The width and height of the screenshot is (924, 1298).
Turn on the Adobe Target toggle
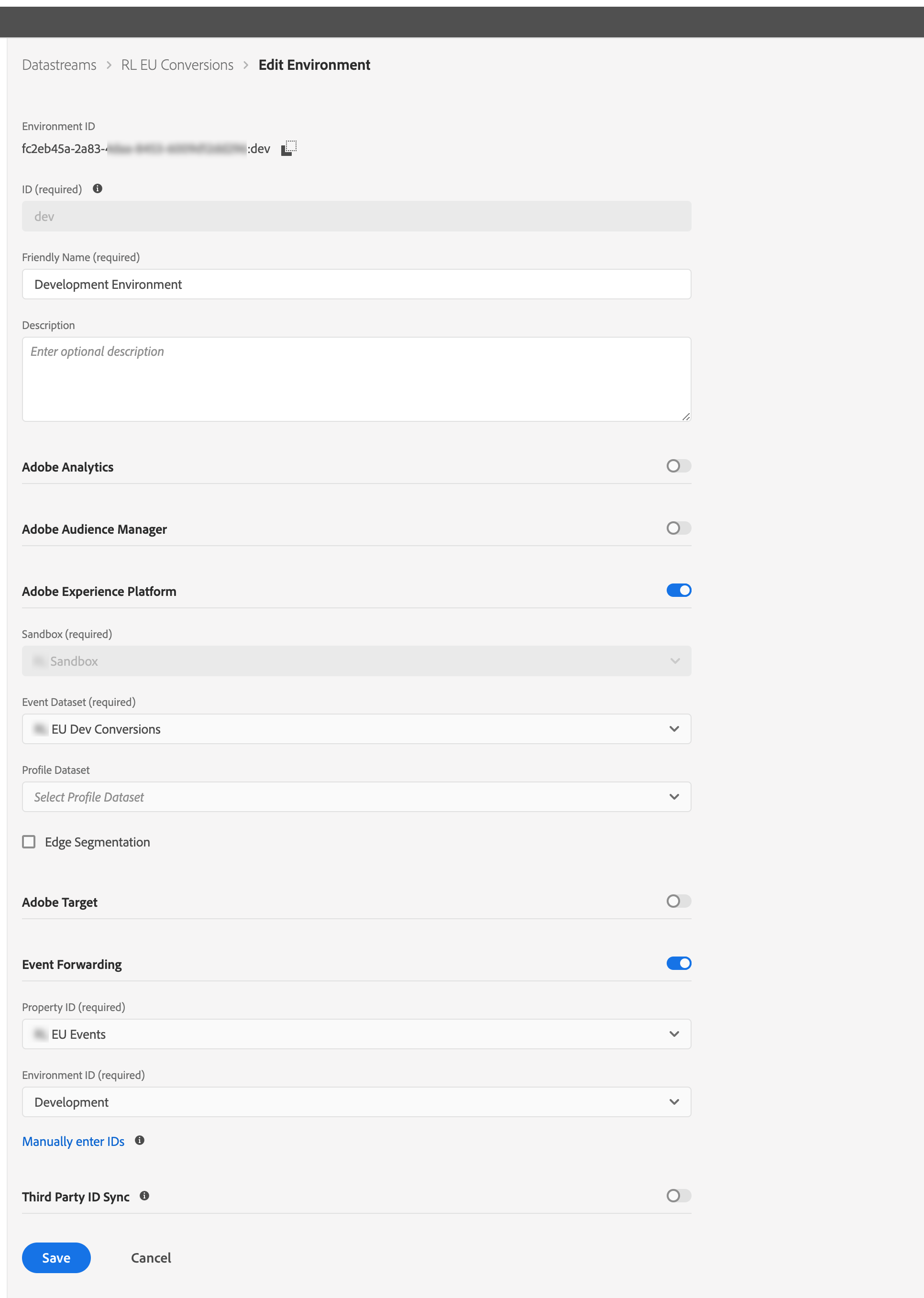pyautogui.click(x=679, y=902)
